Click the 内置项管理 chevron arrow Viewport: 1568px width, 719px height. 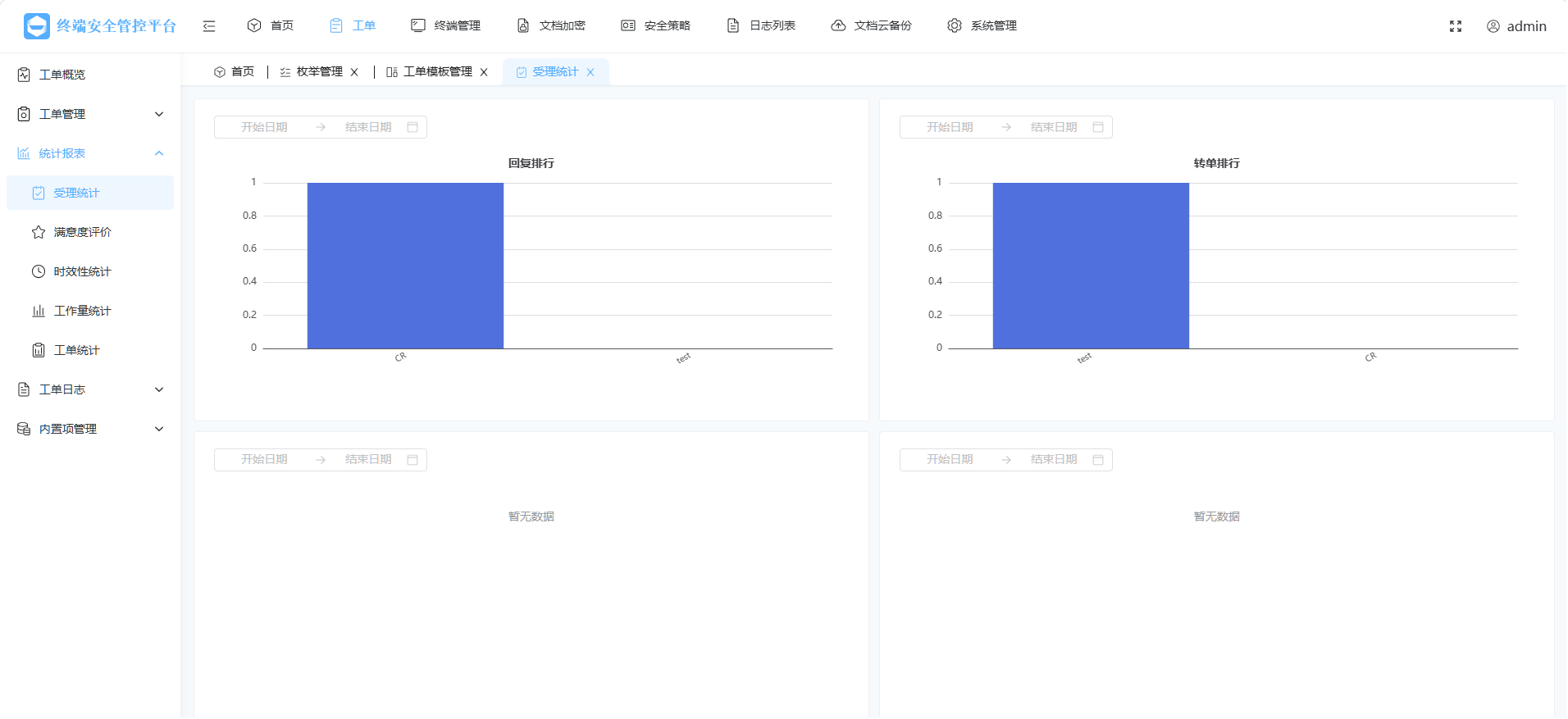pyautogui.click(x=159, y=429)
